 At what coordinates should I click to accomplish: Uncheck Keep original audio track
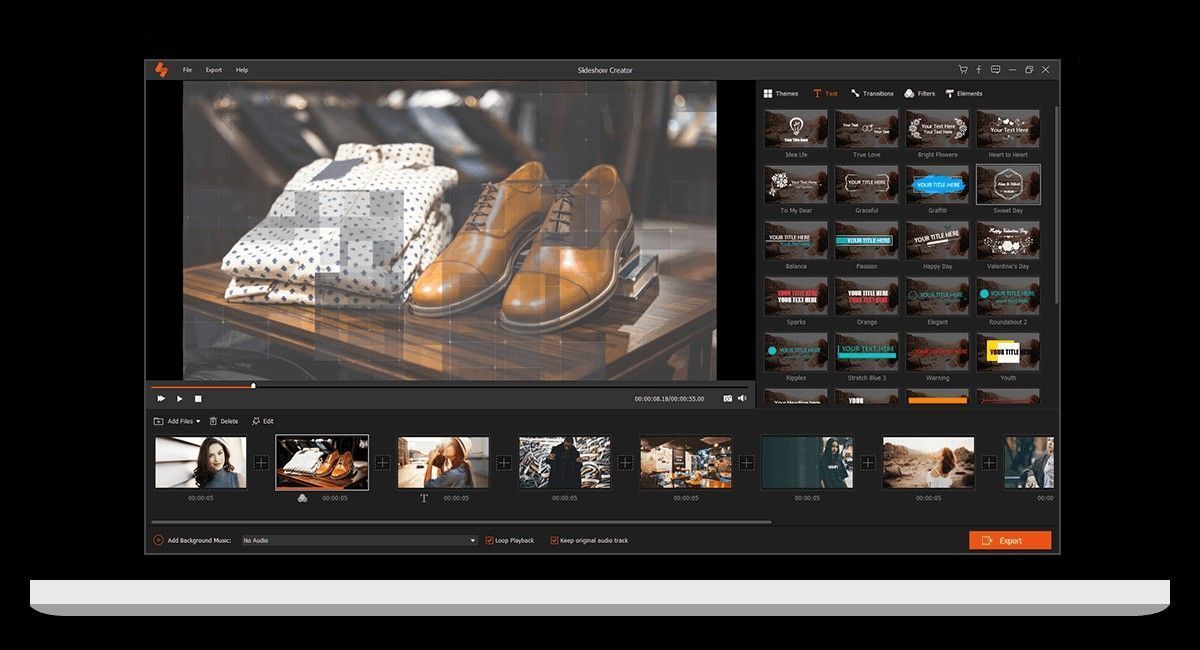[554, 540]
